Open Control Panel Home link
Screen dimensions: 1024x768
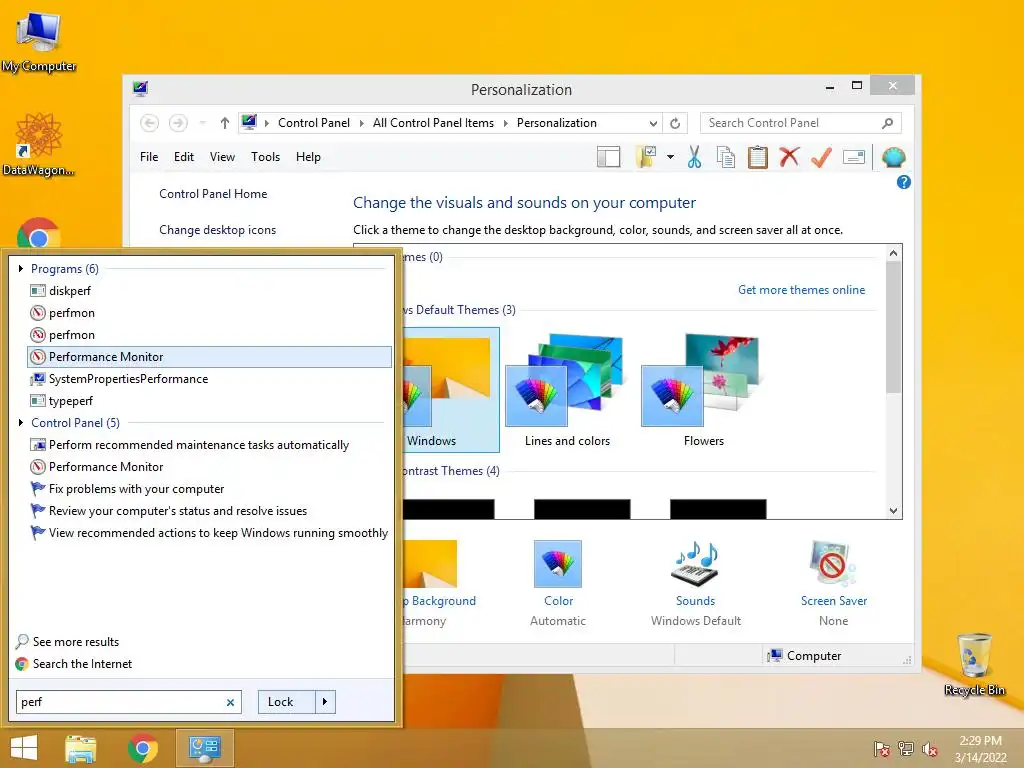click(x=213, y=194)
